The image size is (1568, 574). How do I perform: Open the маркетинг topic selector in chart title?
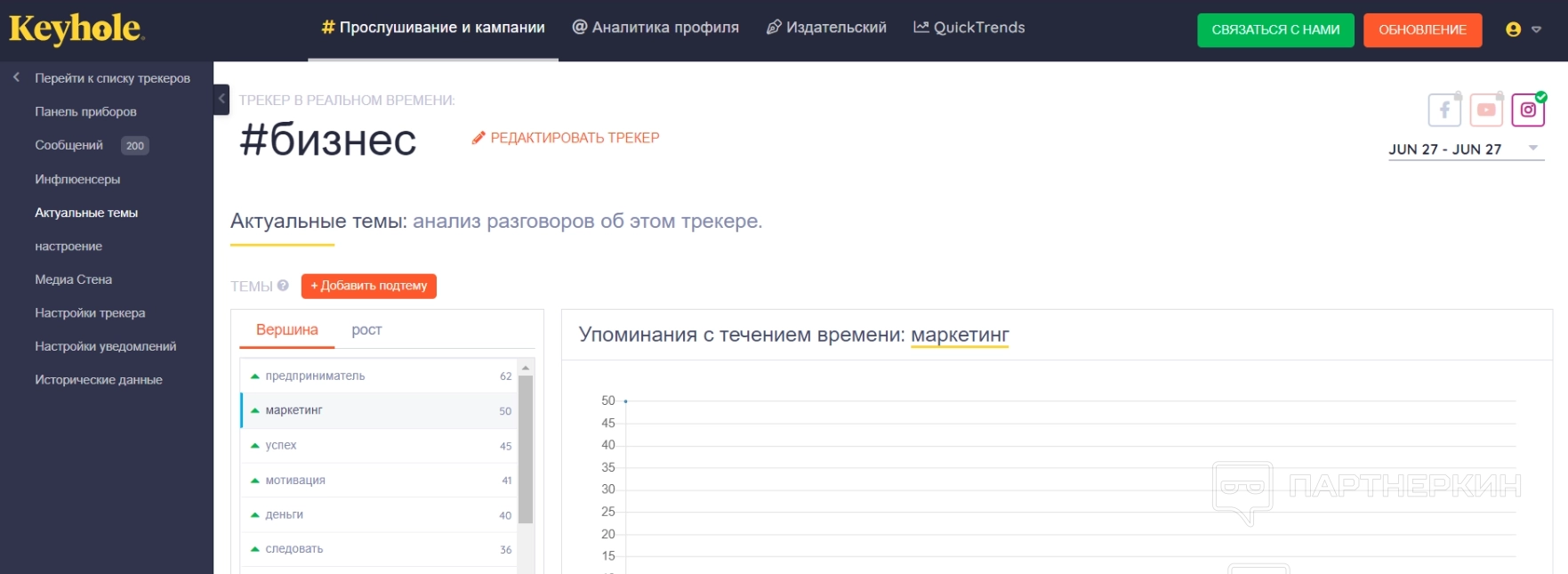tap(960, 336)
